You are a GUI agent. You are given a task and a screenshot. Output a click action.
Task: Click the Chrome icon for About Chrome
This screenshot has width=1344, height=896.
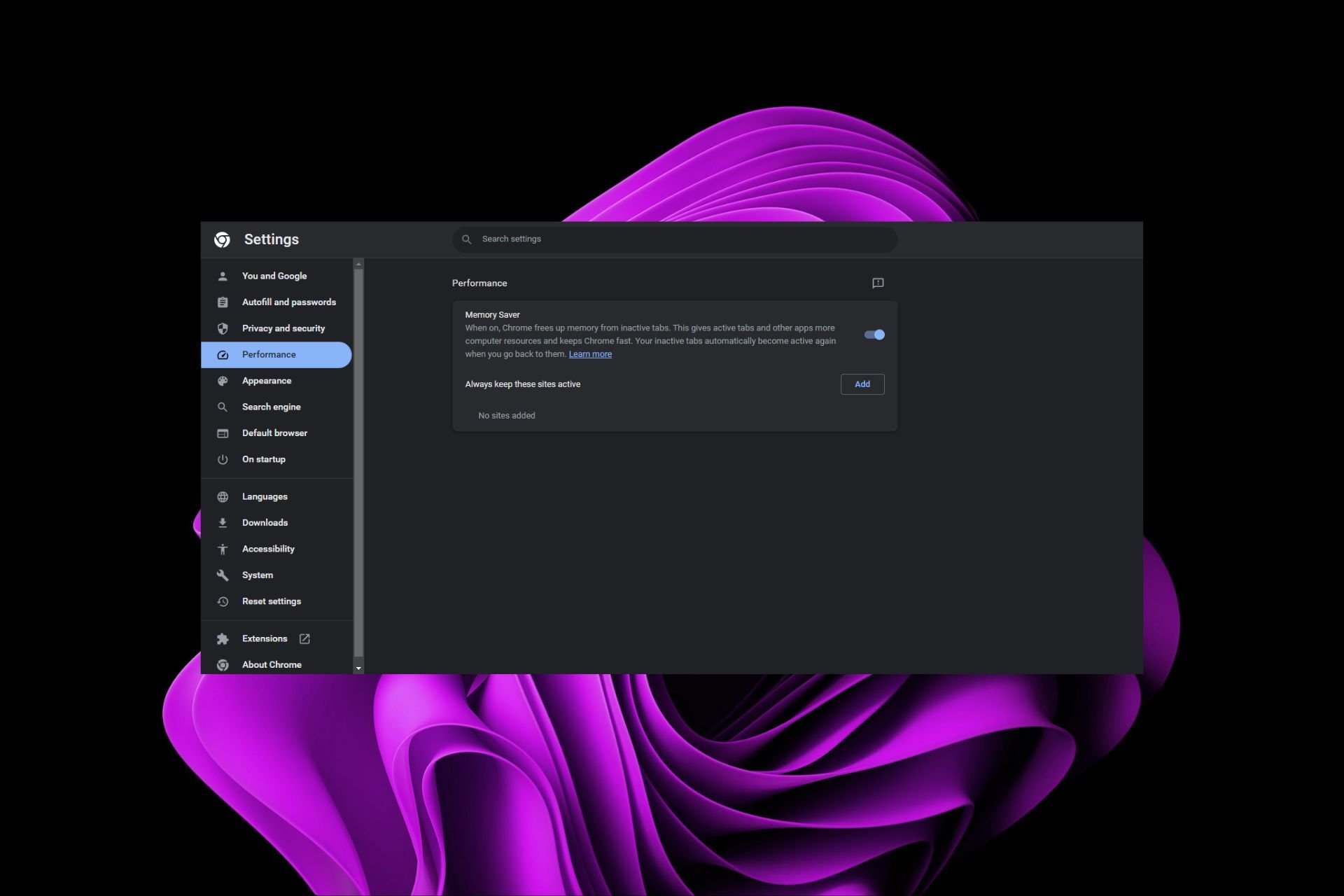[x=223, y=665]
